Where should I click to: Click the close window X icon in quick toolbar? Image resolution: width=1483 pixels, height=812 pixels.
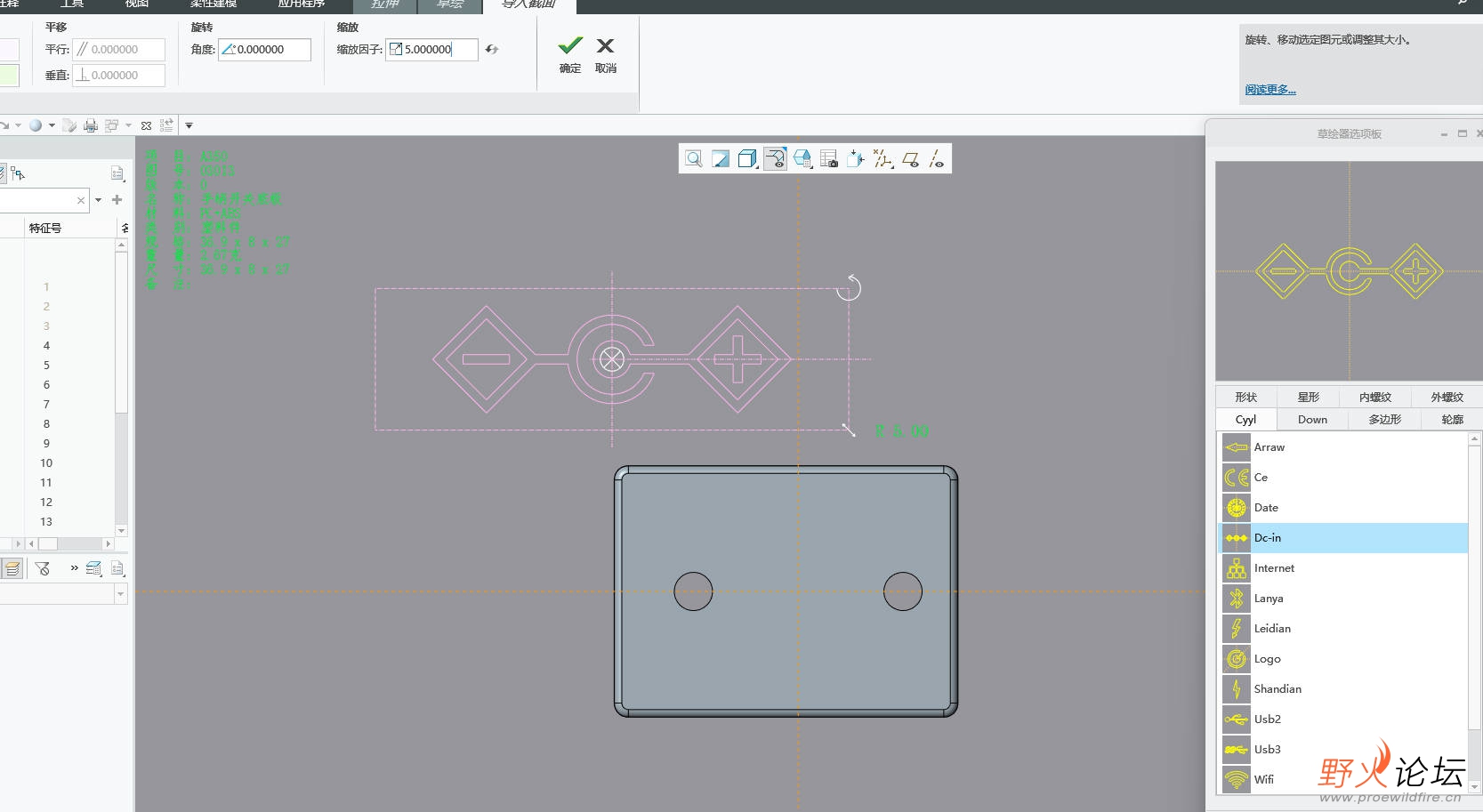(x=147, y=125)
